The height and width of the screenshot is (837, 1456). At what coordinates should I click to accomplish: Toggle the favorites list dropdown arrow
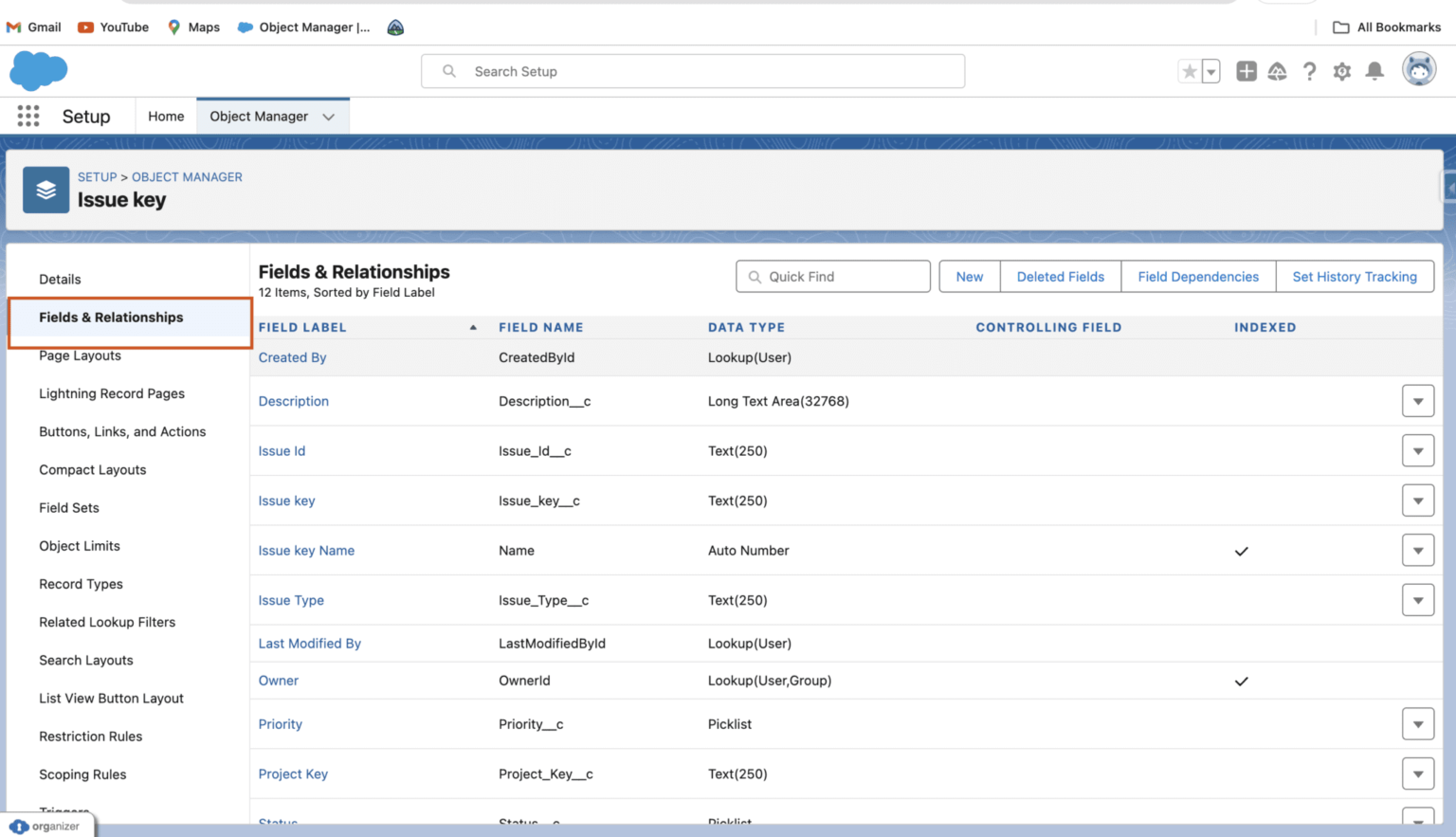click(x=1210, y=71)
